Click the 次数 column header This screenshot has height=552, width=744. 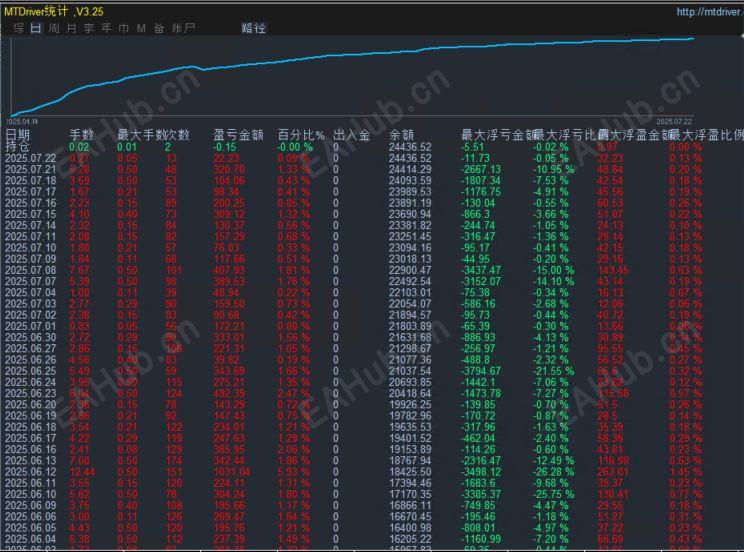(x=177, y=135)
